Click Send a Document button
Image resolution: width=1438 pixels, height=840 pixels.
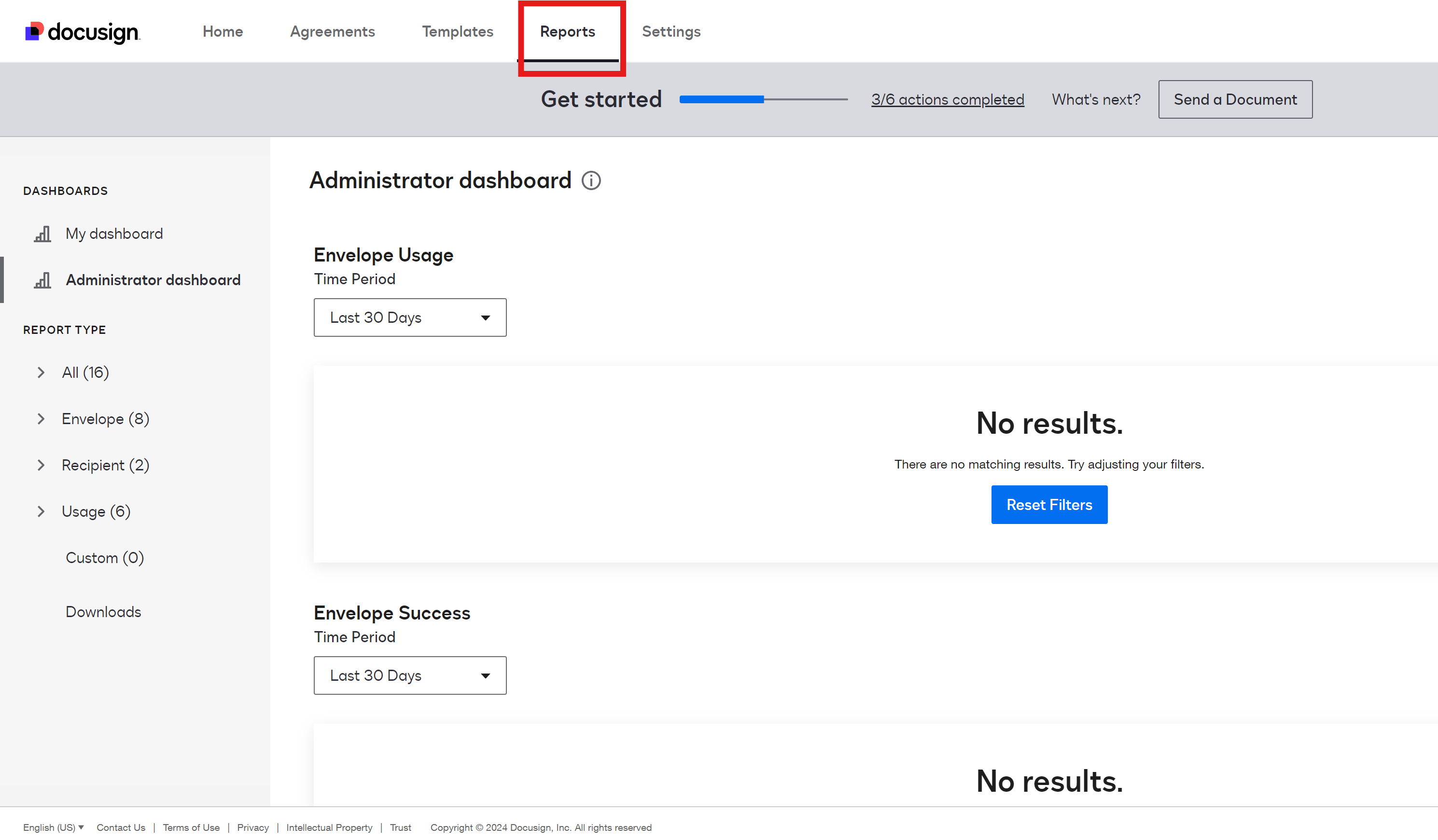(1235, 99)
